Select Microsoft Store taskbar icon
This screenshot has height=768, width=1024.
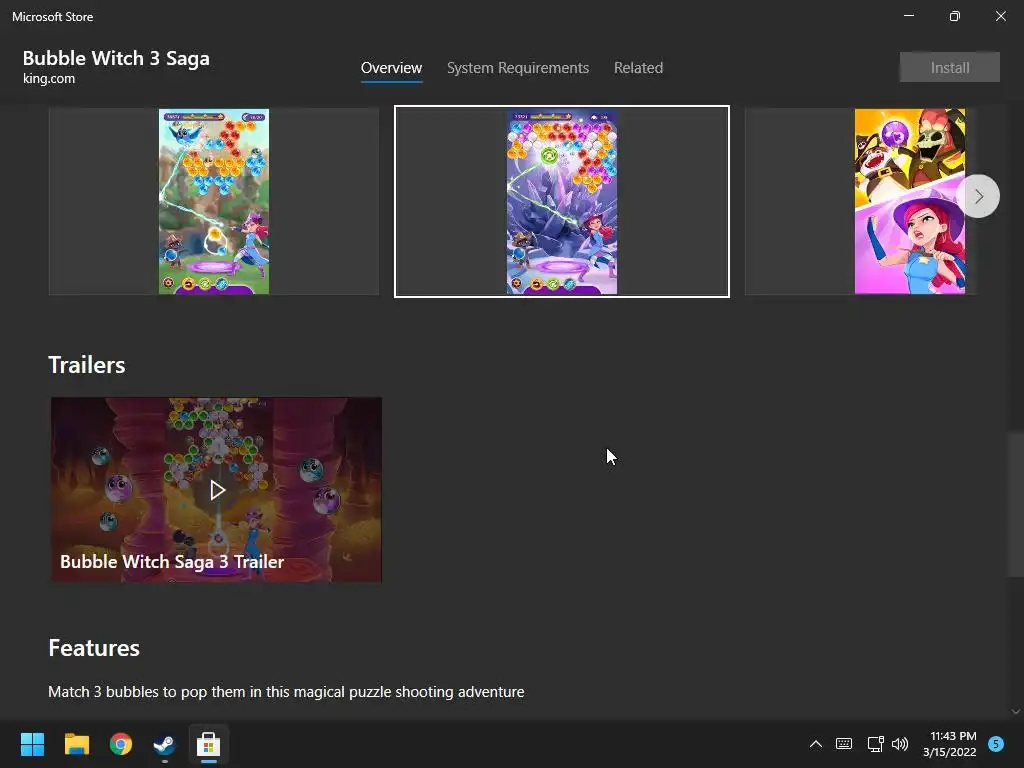point(208,744)
